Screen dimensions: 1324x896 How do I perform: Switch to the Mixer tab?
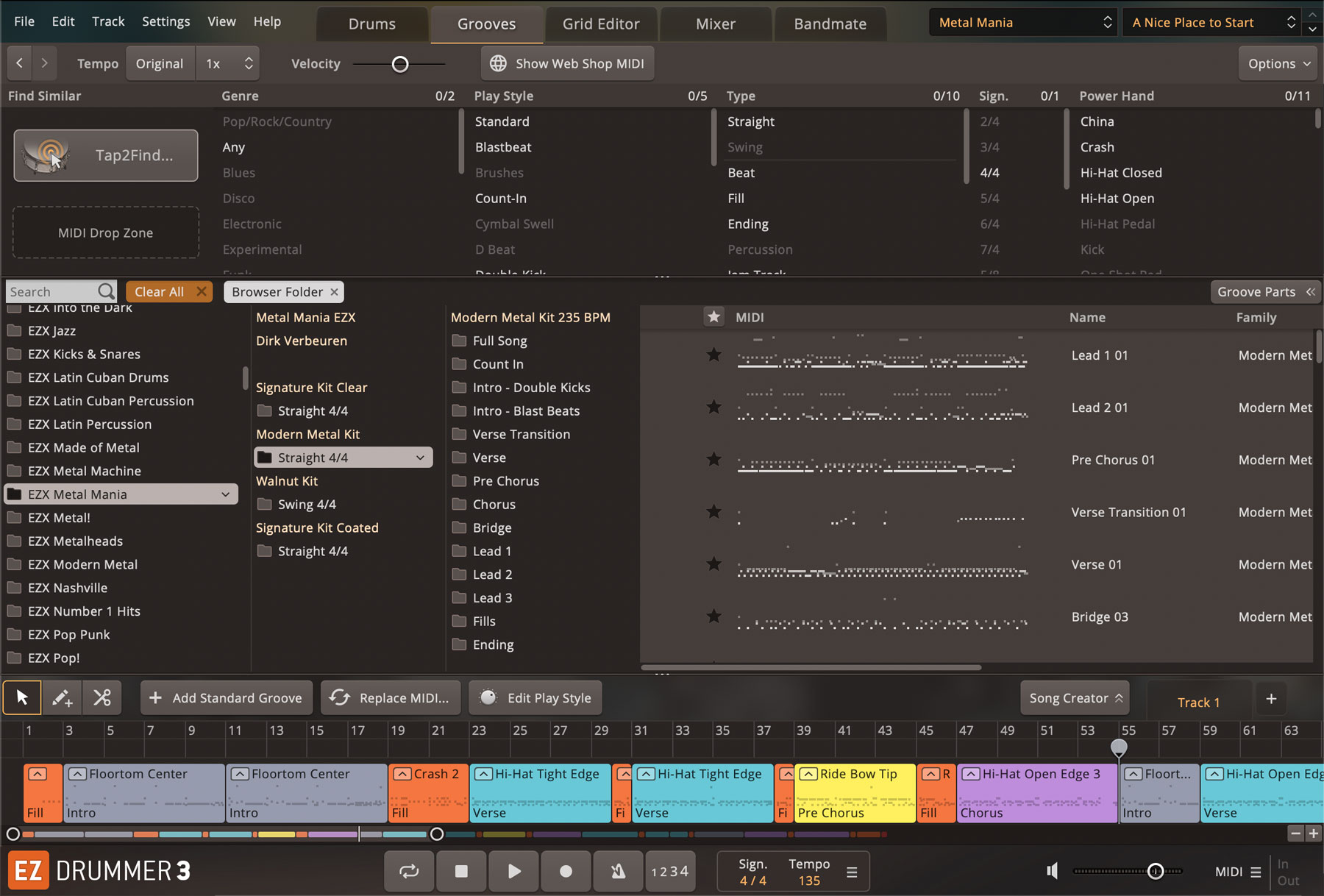point(716,24)
